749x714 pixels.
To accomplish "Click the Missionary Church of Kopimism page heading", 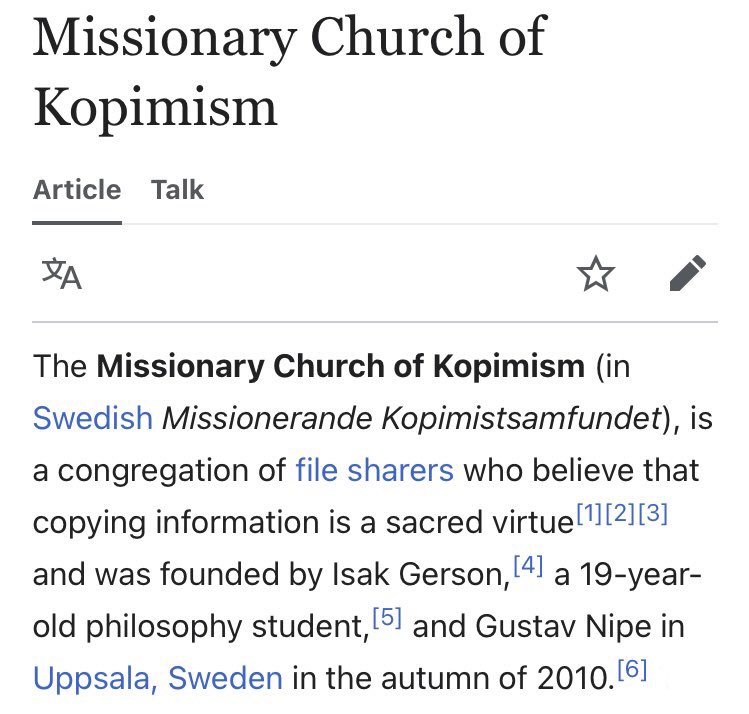I will click(289, 72).
